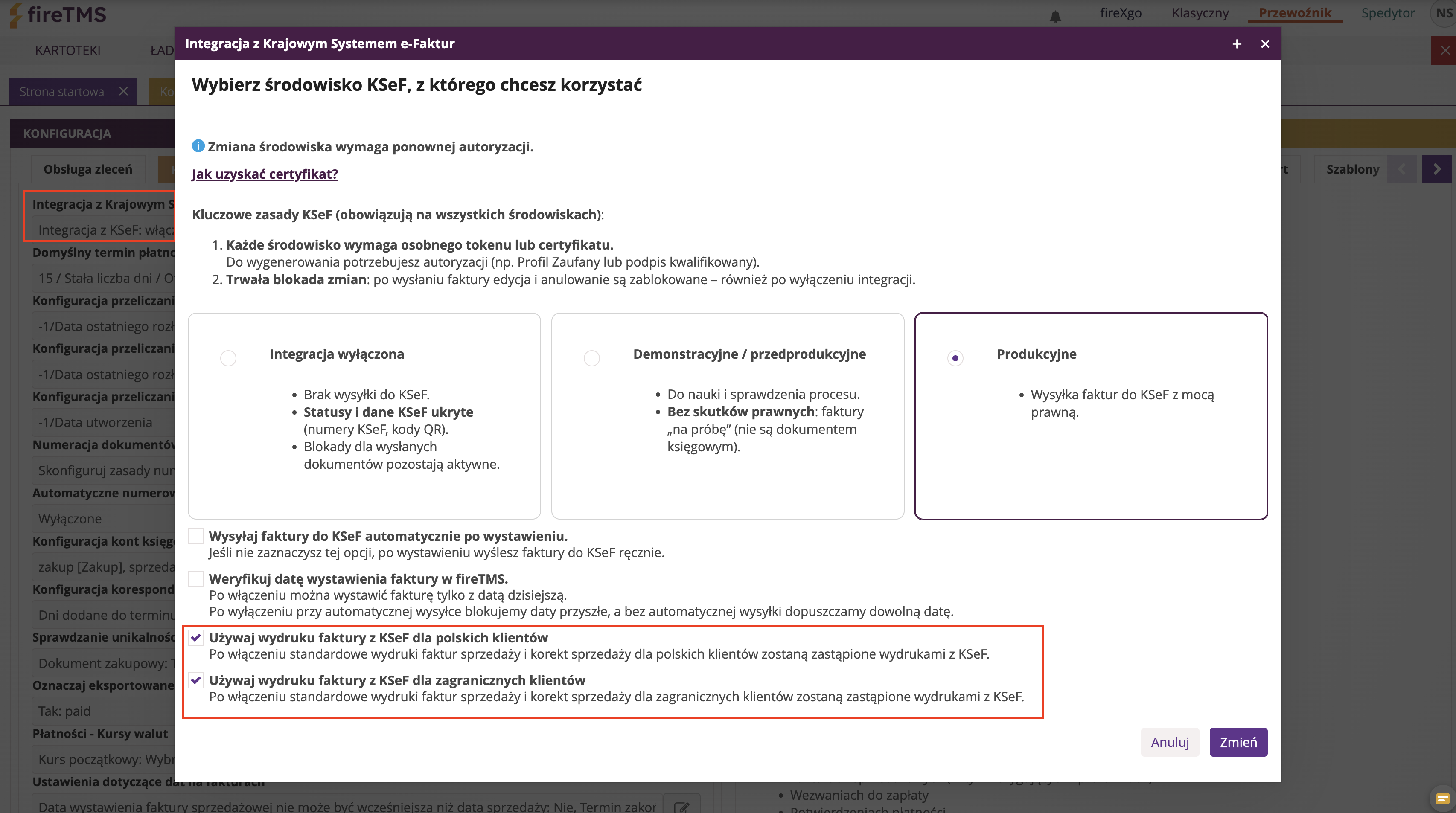Click Wyłączone automatic numbering field
The height and width of the screenshot is (813, 1456).
point(103,519)
